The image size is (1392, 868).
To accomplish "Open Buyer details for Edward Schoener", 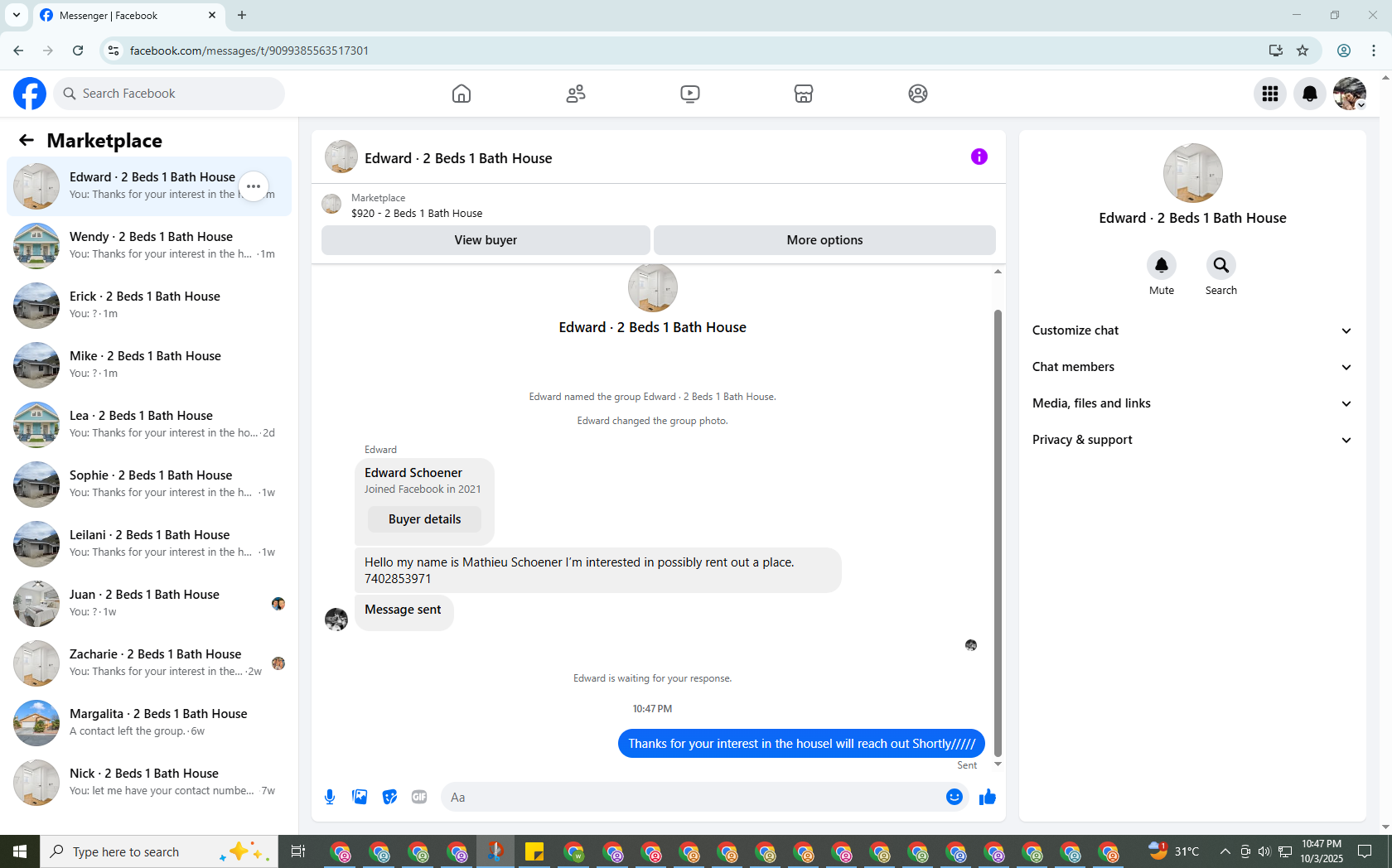I will pyautogui.click(x=424, y=519).
